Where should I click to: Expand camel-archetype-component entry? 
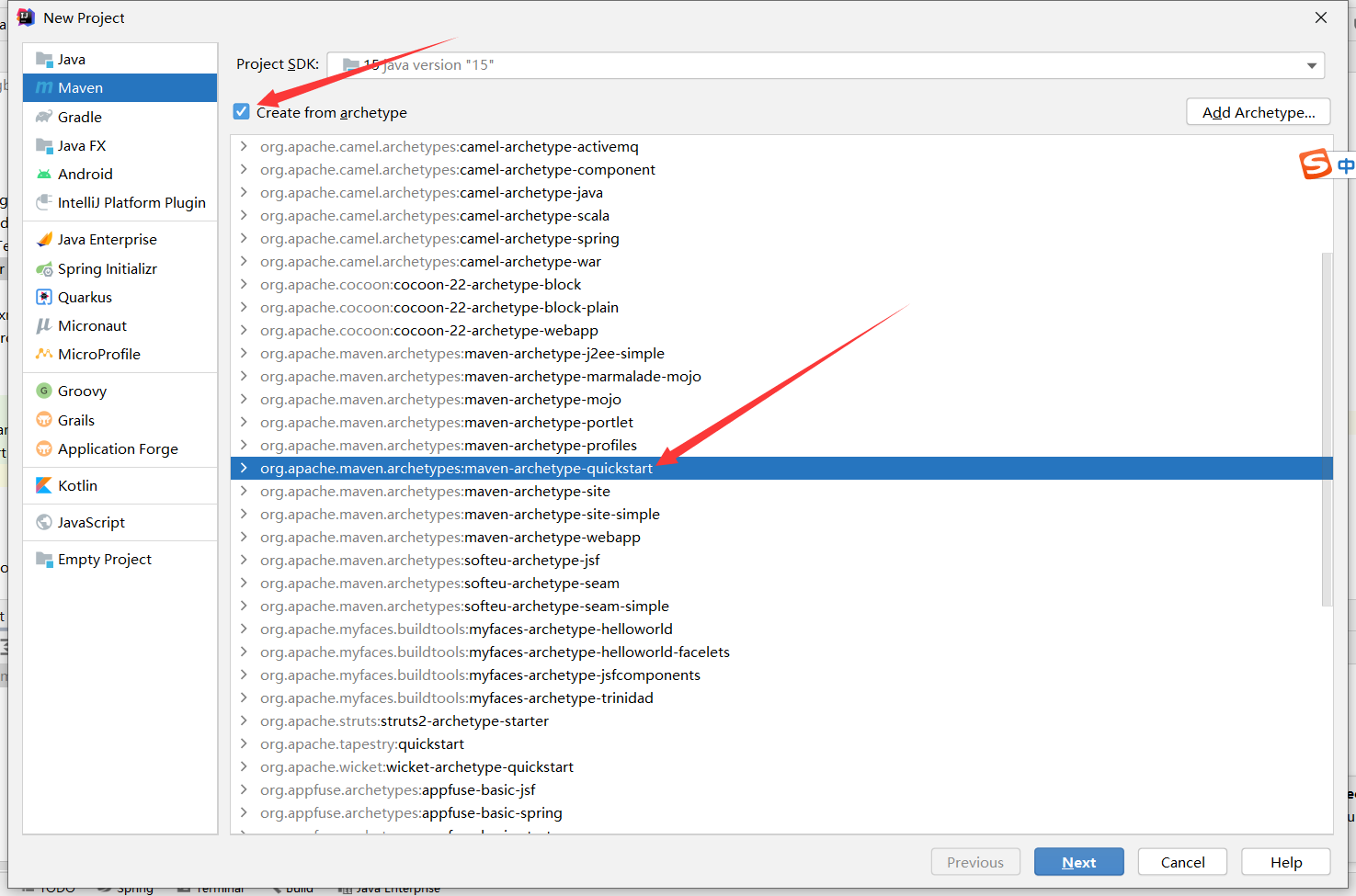point(244,169)
